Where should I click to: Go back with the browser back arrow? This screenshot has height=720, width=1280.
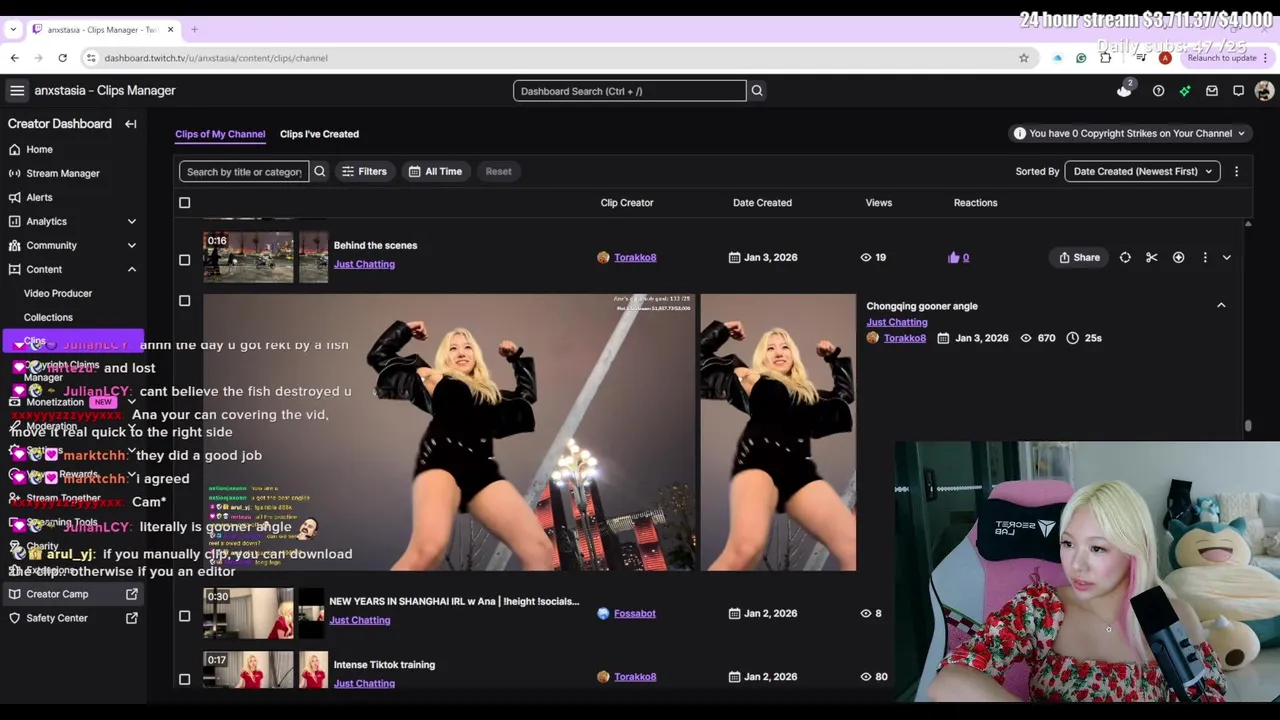[x=15, y=58]
